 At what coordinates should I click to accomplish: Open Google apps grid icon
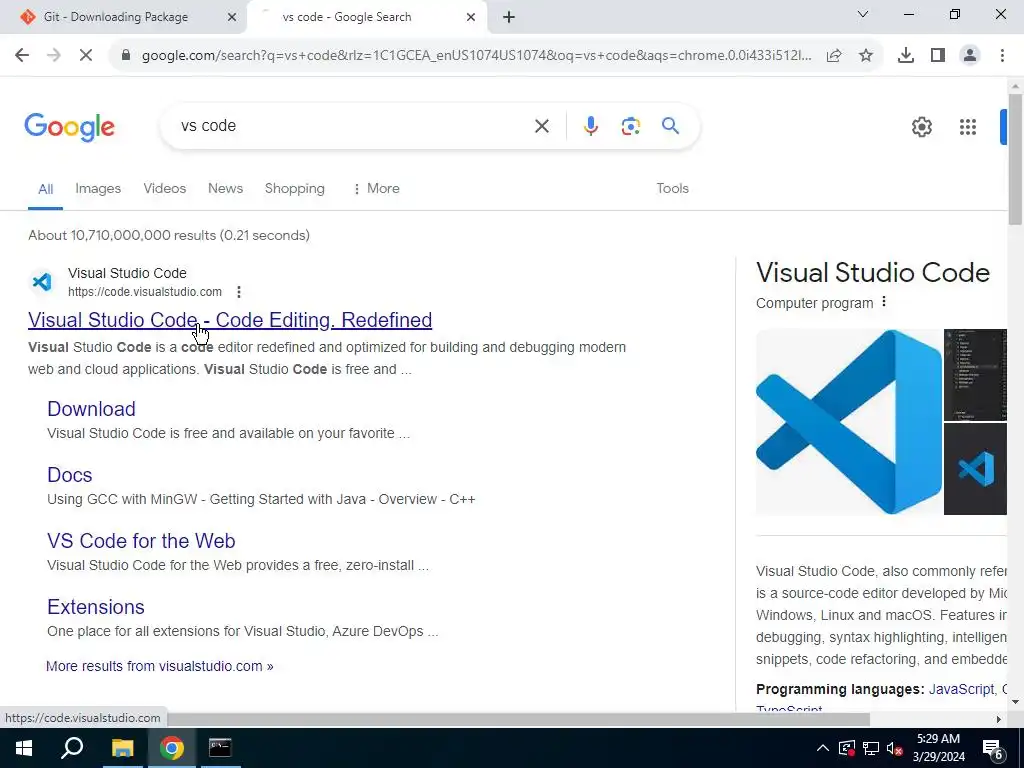[x=968, y=127]
